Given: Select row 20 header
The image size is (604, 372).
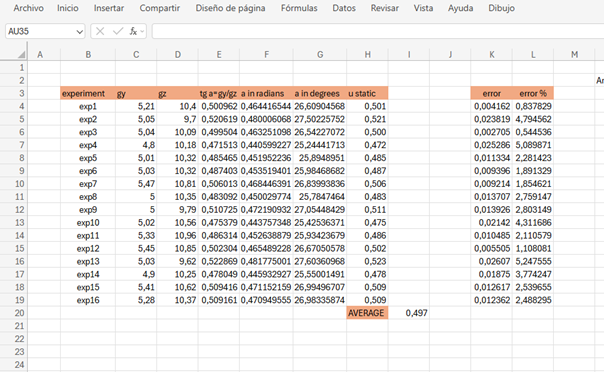Looking at the screenshot, I should click(14, 313).
